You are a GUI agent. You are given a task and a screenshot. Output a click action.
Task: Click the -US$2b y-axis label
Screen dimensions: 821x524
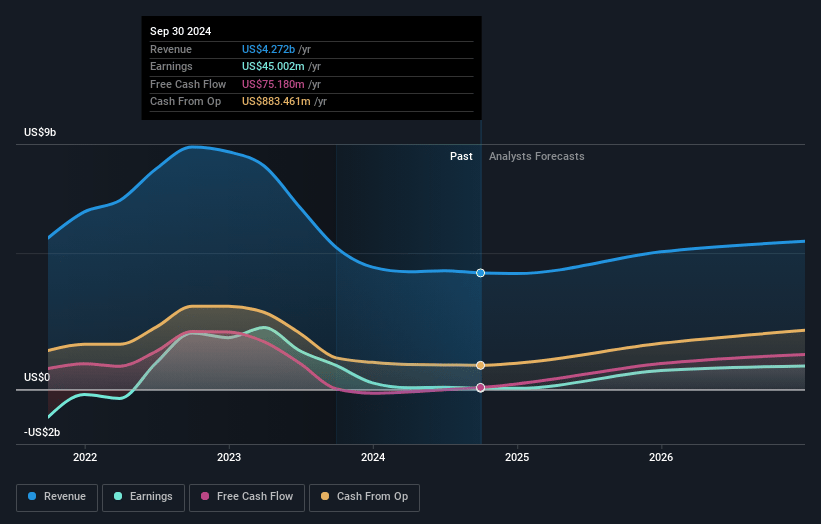coord(42,432)
